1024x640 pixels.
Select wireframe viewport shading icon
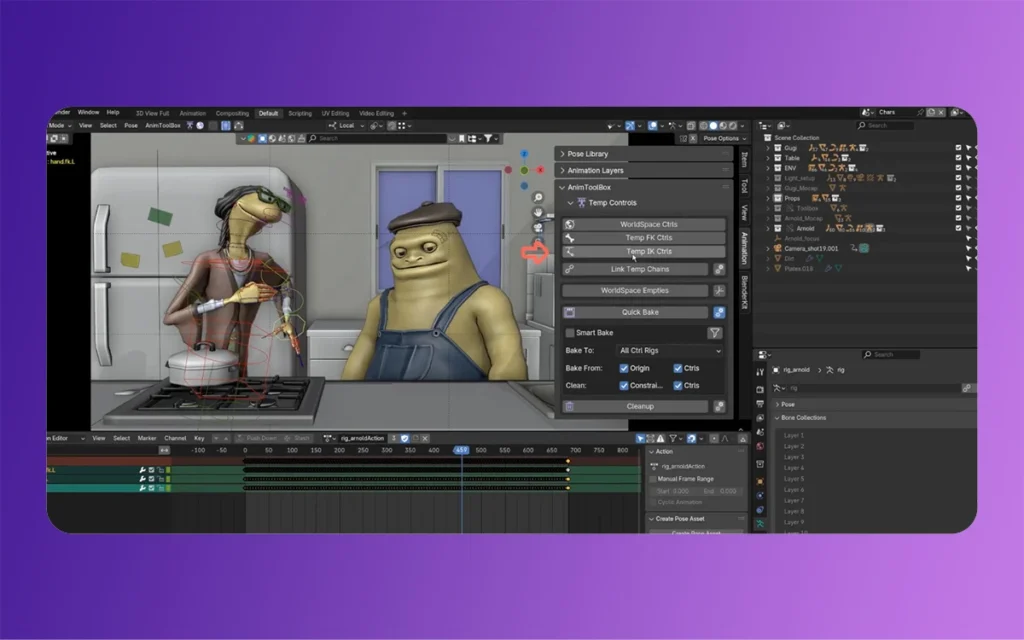coord(704,125)
